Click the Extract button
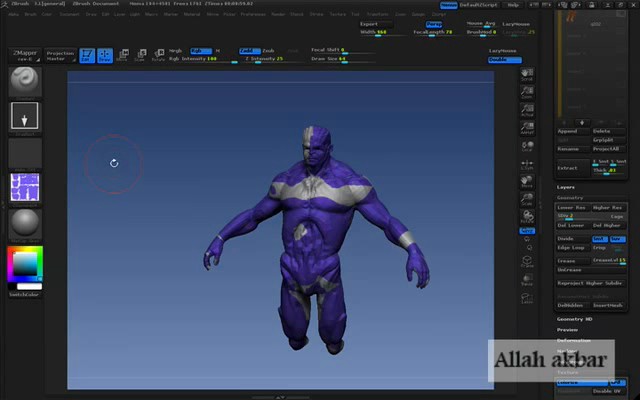 click(573, 168)
